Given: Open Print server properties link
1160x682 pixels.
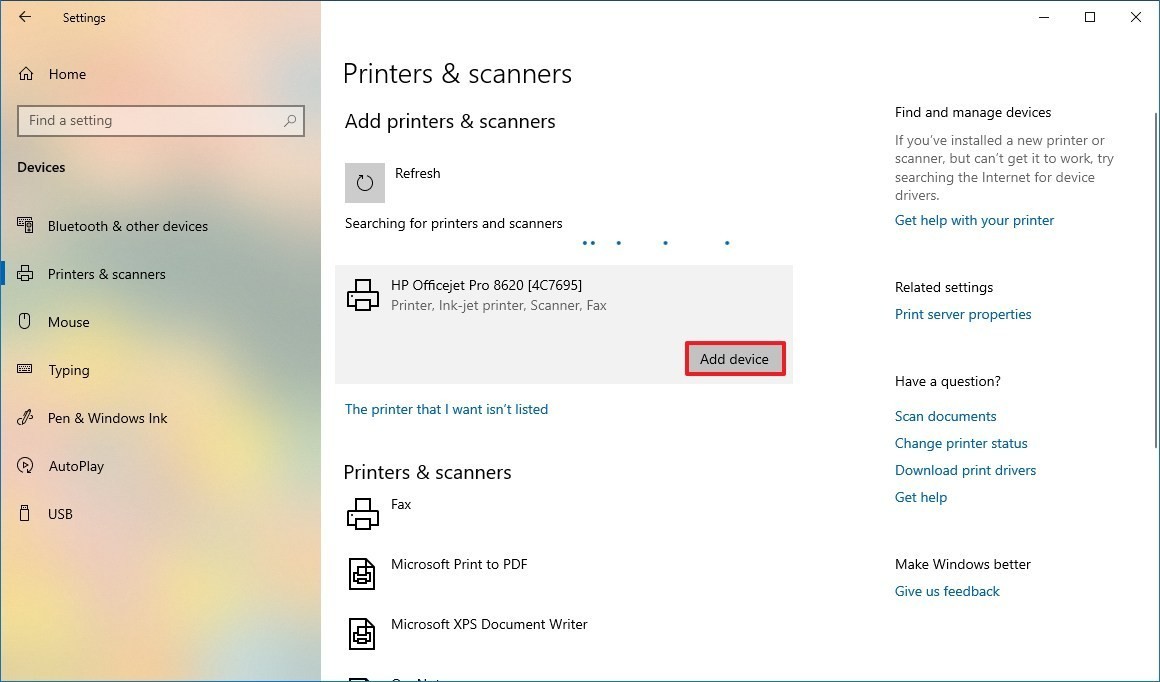Looking at the screenshot, I should click(x=962, y=314).
